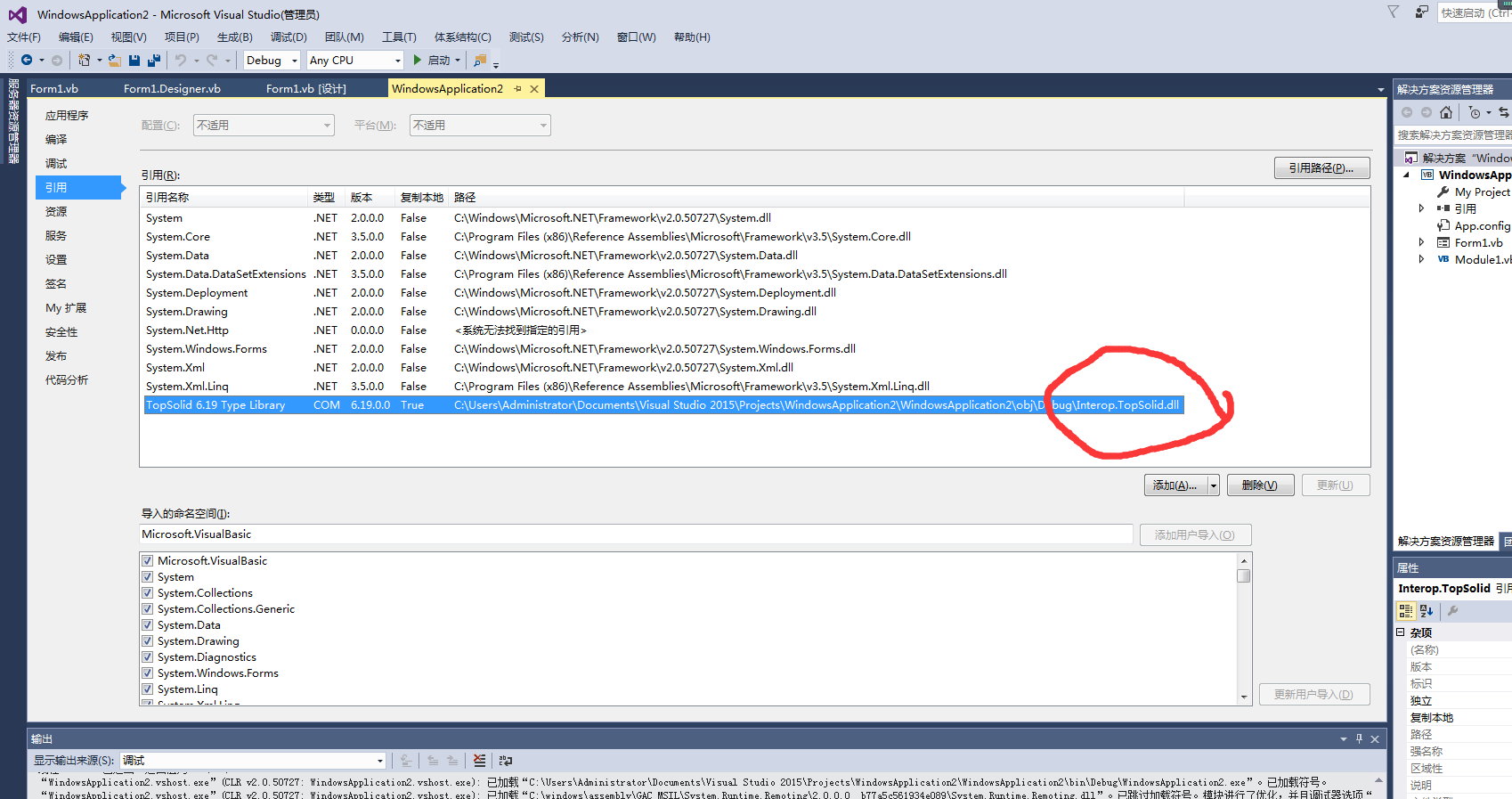Viewport: 1512px width, 799px height.
Task: Toggle the System.Data namespace checkbox
Action: tap(148, 624)
